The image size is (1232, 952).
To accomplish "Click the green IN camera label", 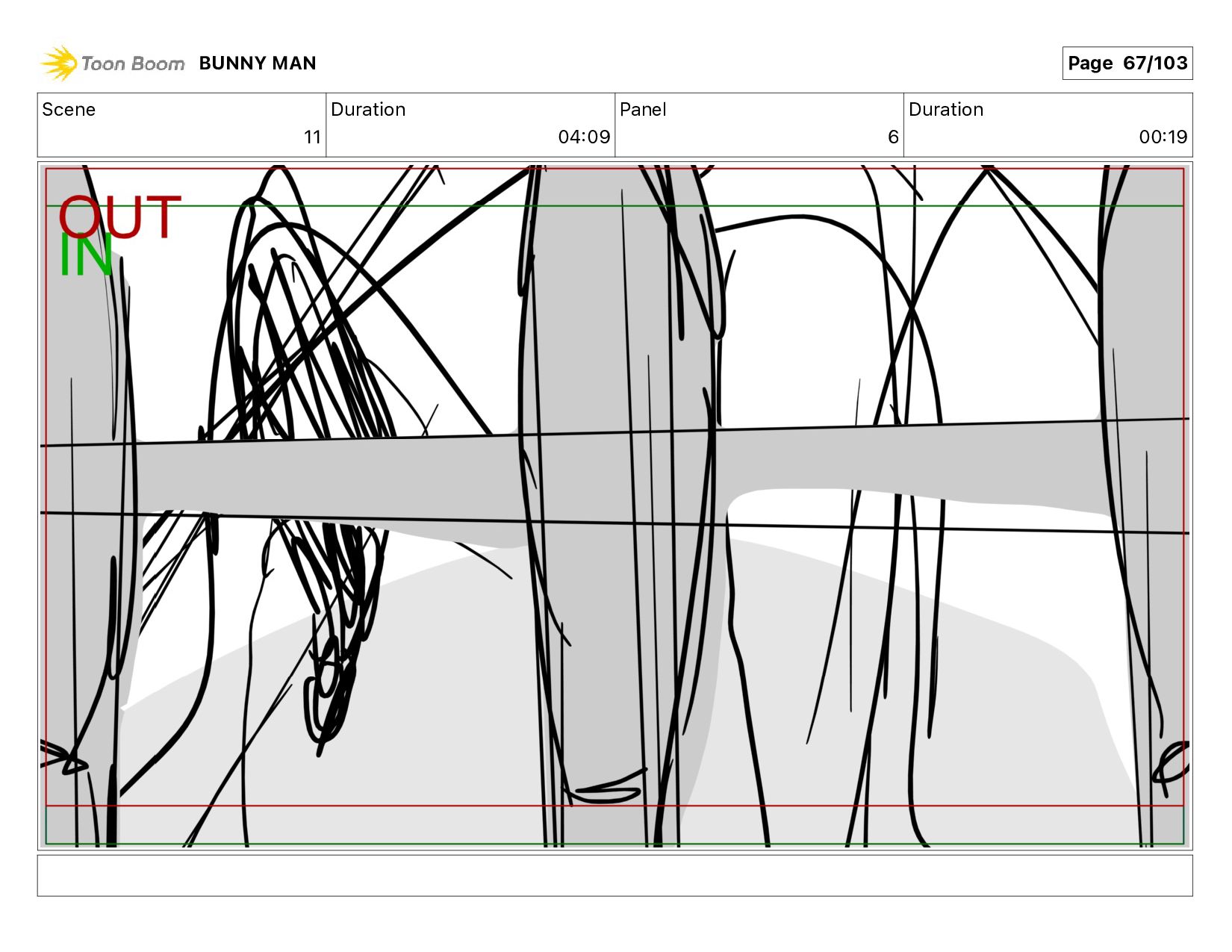I will pyautogui.click(x=85, y=255).
